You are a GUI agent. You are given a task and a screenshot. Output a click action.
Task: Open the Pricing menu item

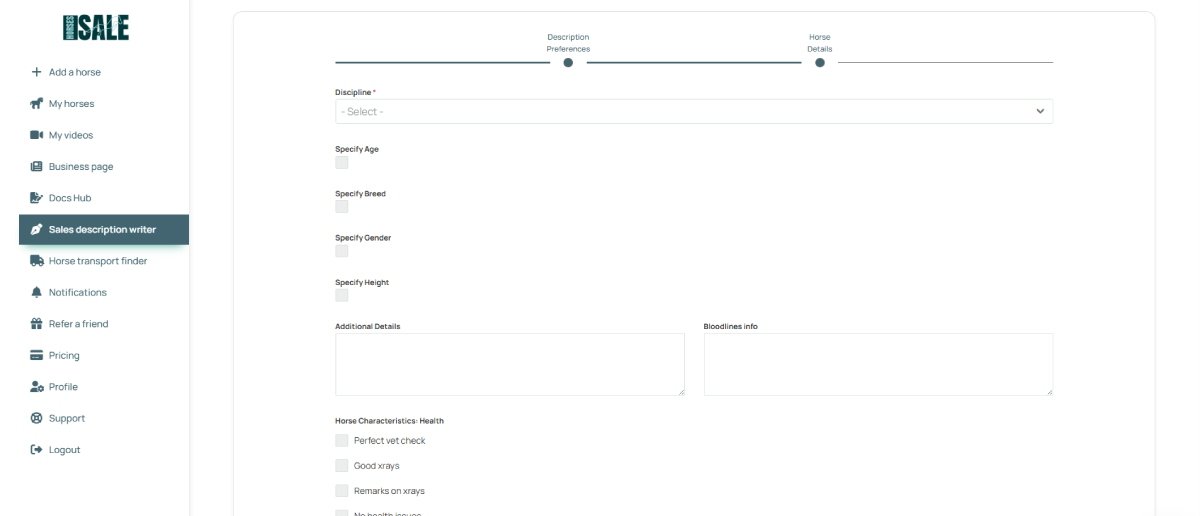click(64, 355)
